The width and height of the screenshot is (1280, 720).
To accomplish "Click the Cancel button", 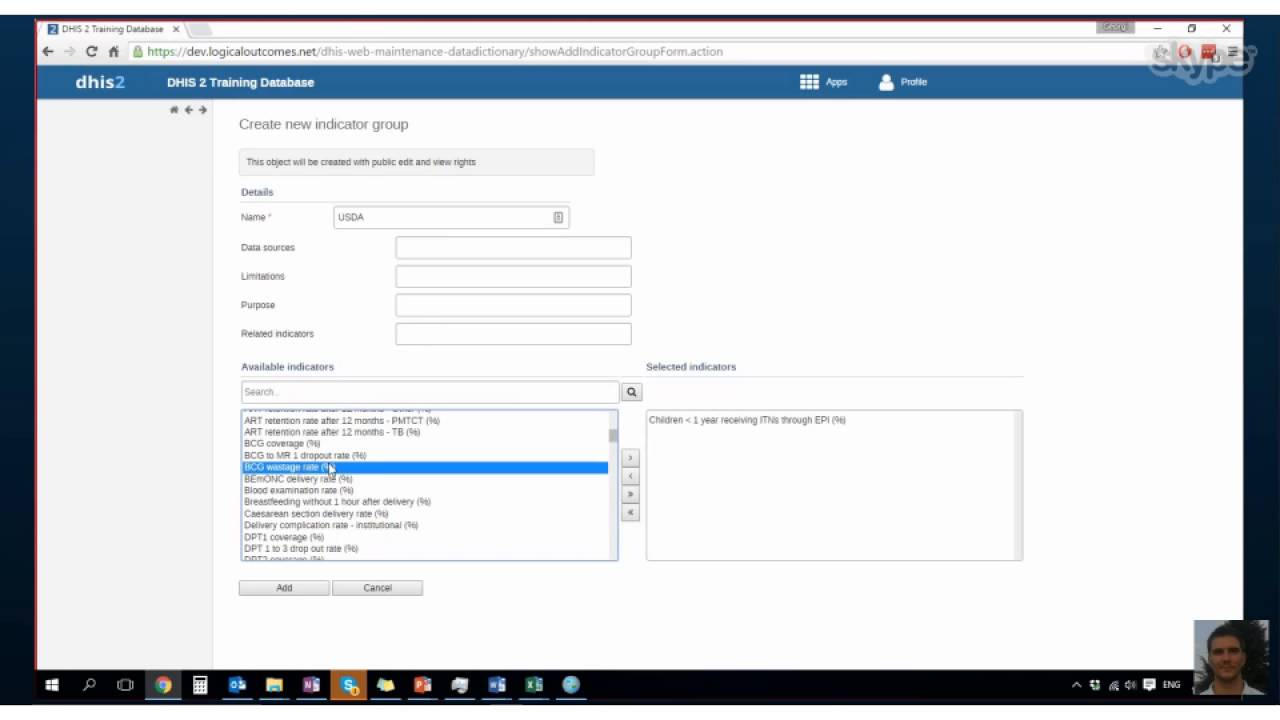I will point(377,588).
